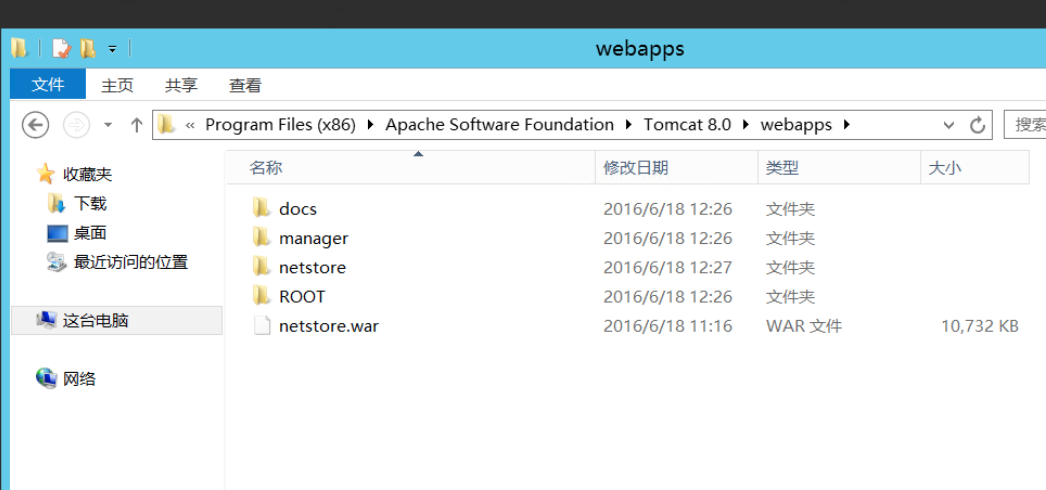Screen dimensions: 1046x490
Task: Open the recent locations dropdown arrow
Action: tap(108, 125)
